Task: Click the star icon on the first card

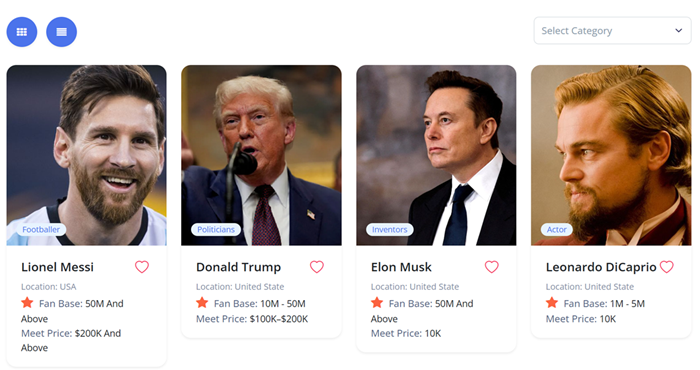Action: click(27, 303)
